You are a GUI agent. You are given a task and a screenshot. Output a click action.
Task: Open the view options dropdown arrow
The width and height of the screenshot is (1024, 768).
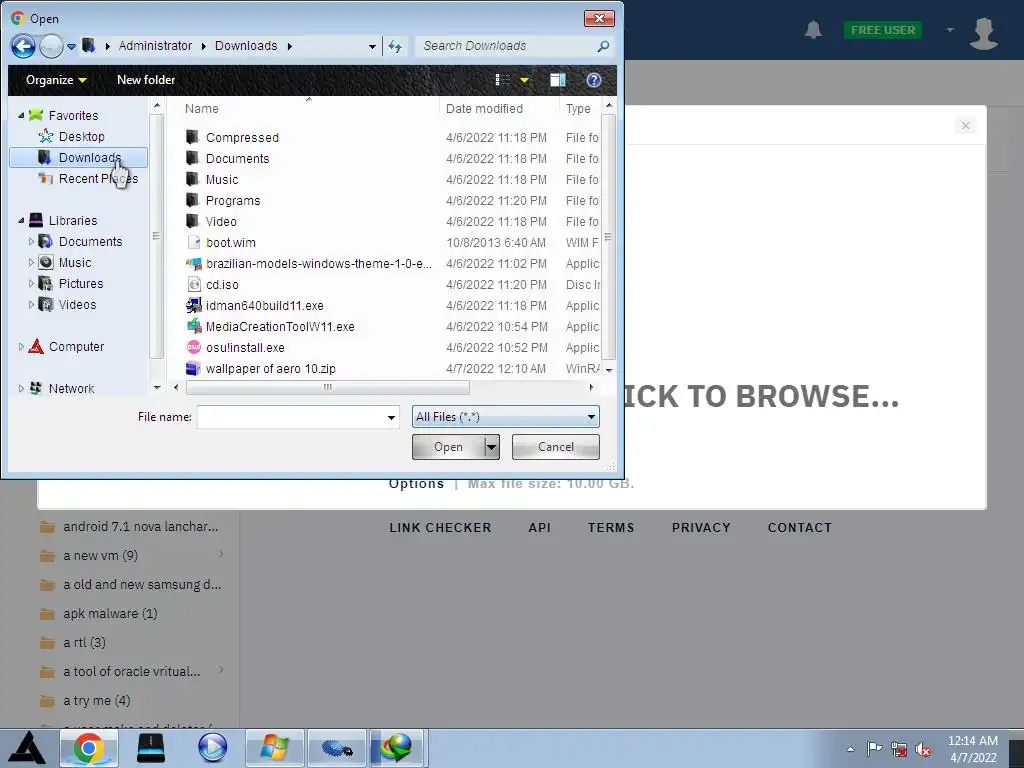click(524, 80)
